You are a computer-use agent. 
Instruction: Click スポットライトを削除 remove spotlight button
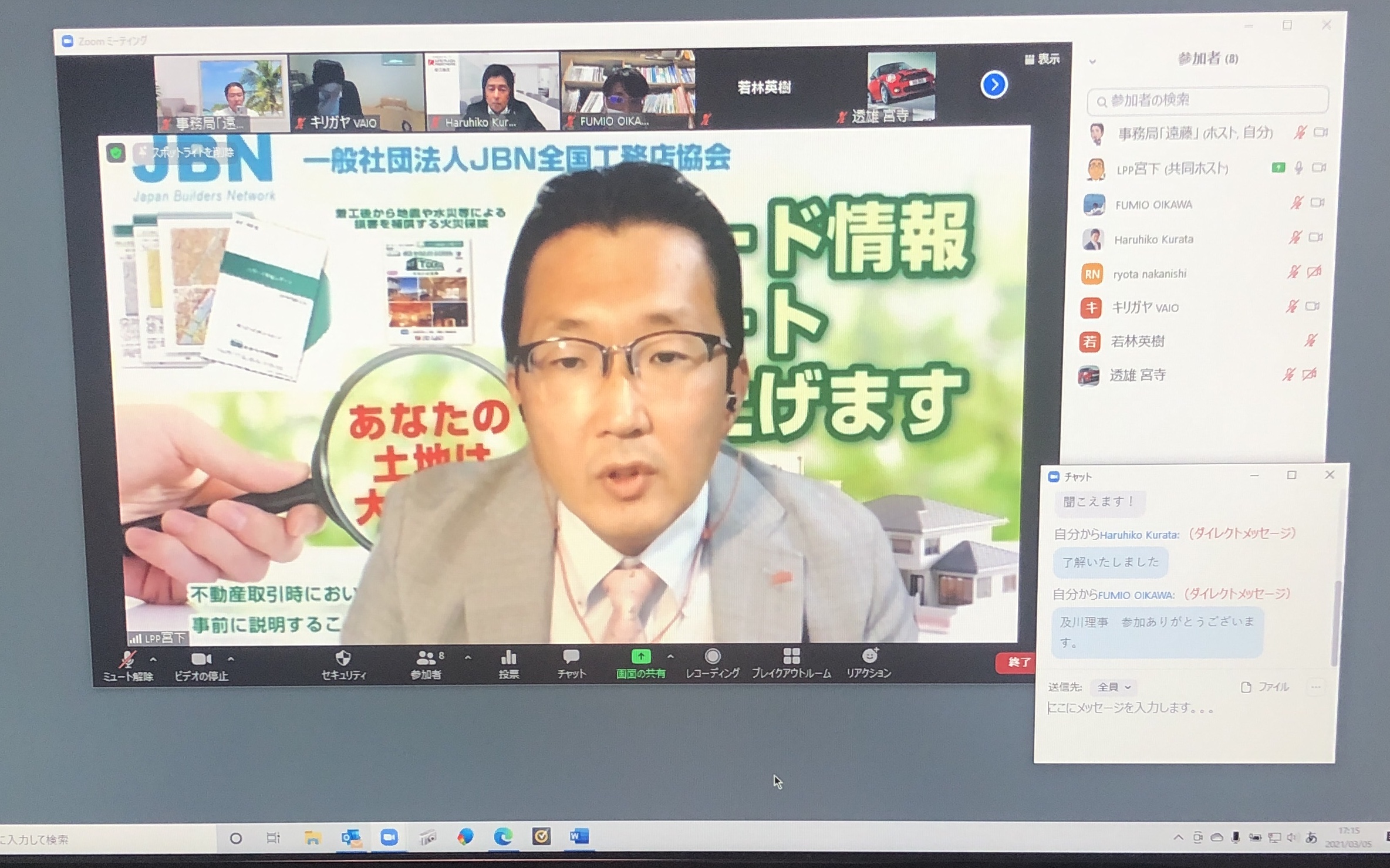pos(185,153)
